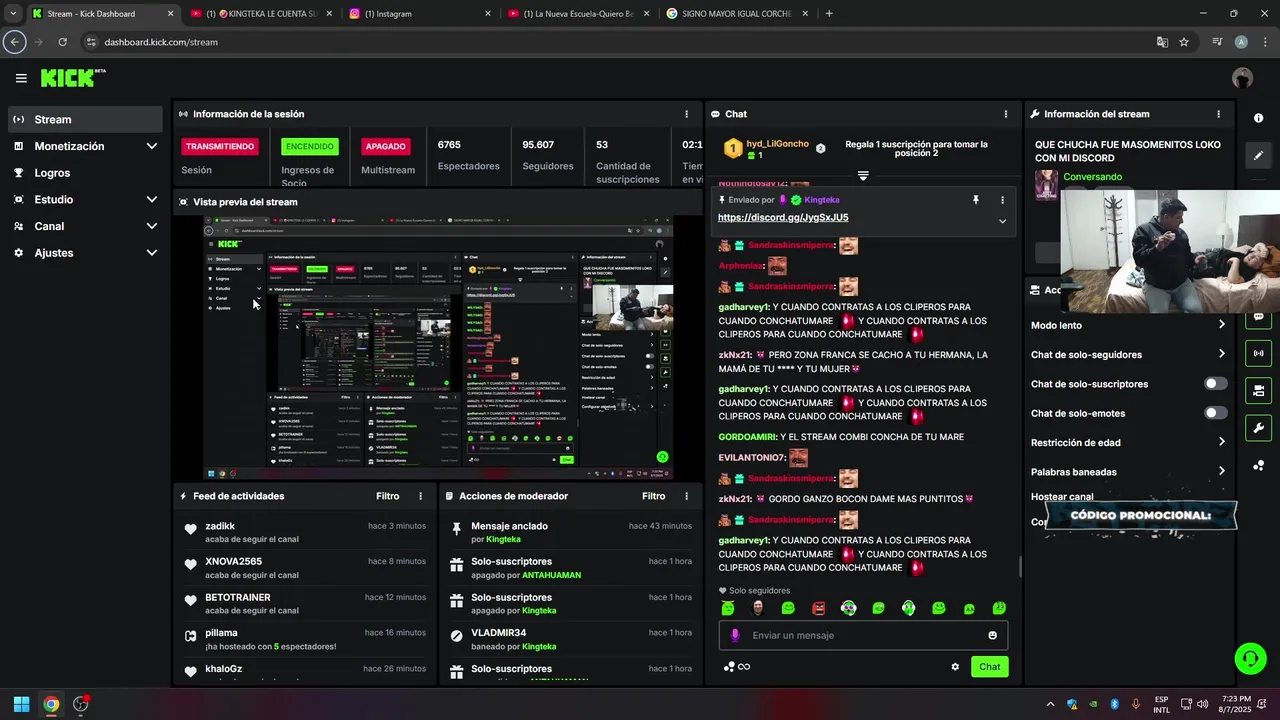The image size is (1280, 720).
Task: Open Acciones de moderador three-dot menu
Action: pyautogui.click(x=686, y=496)
